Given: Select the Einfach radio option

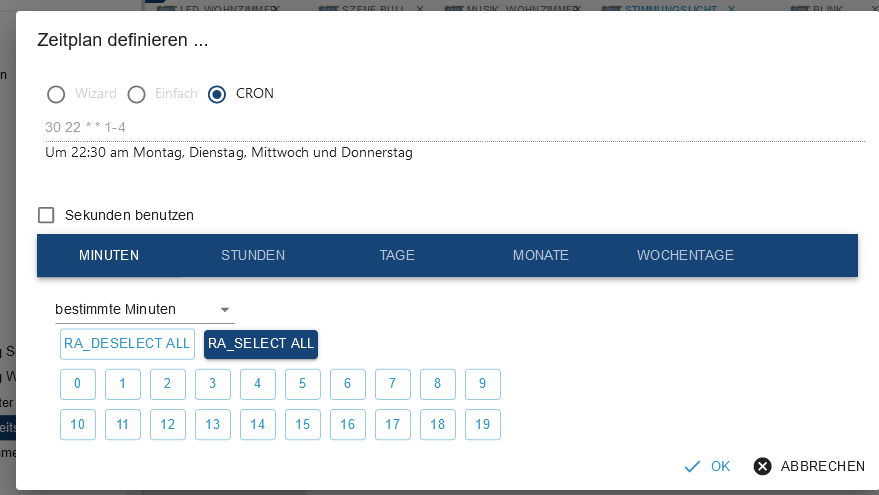Looking at the screenshot, I should pos(136,94).
